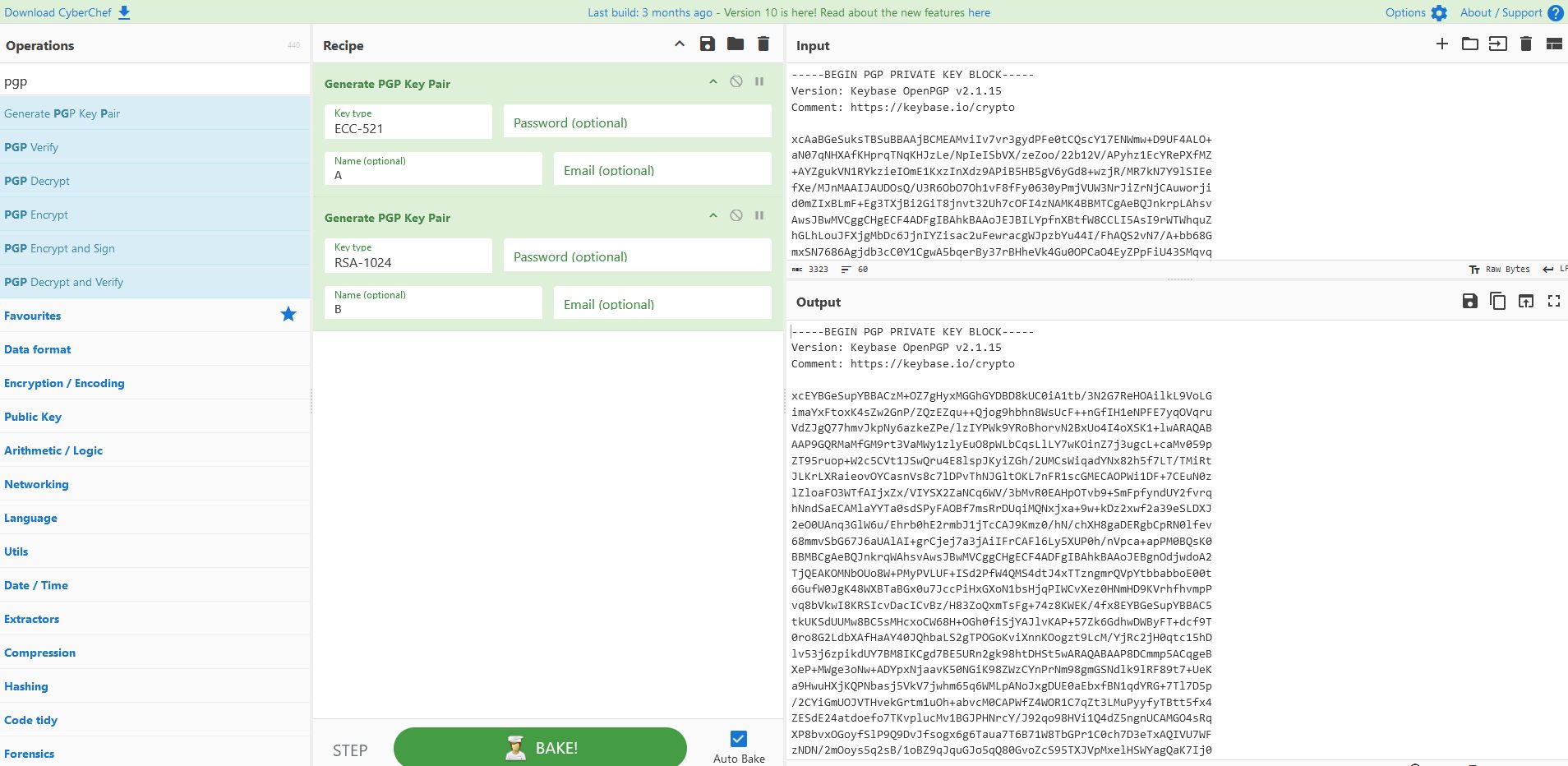Expand the Arithmetic / Logic category
The image size is (1568, 766).
click(x=155, y=450)
